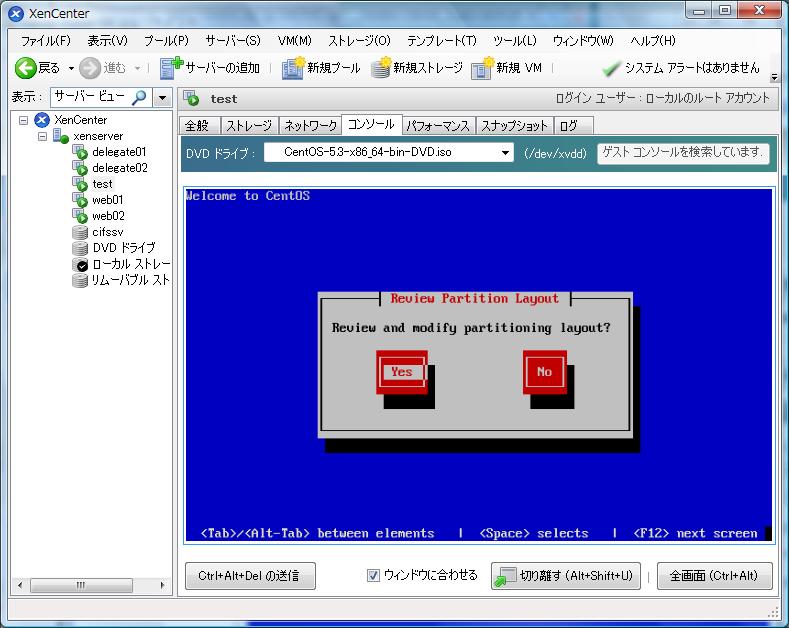Open the テンプレート(T) menu

442,41
